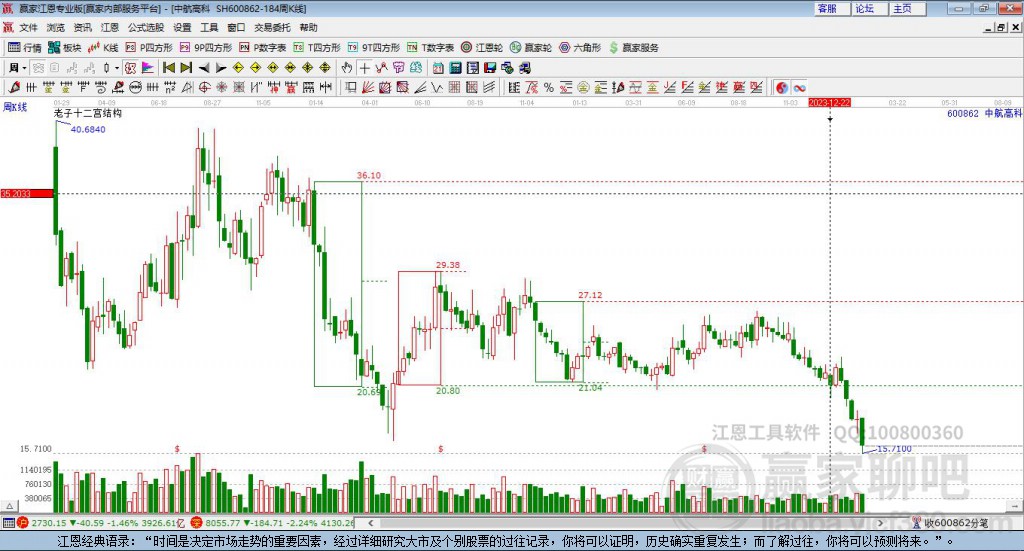Select the red pencil drawing tool
The height and width of the screenshot is (551, 1024).
pyautogui.click(x=14, y=87)
